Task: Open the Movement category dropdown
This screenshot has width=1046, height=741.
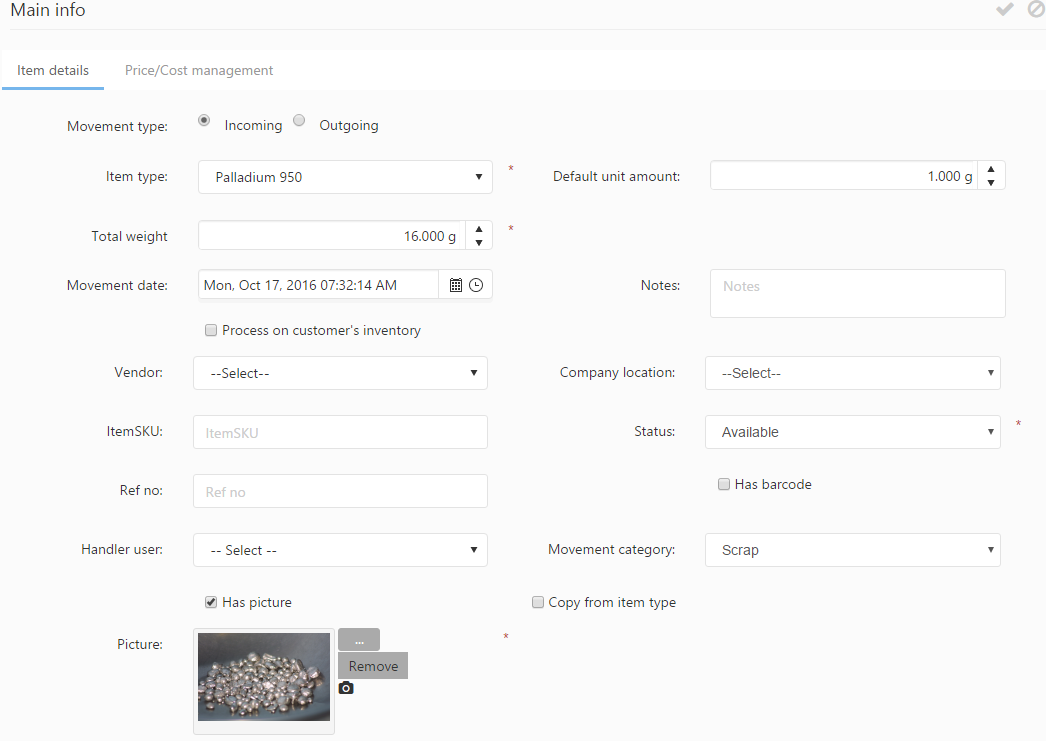Action: 852,550
